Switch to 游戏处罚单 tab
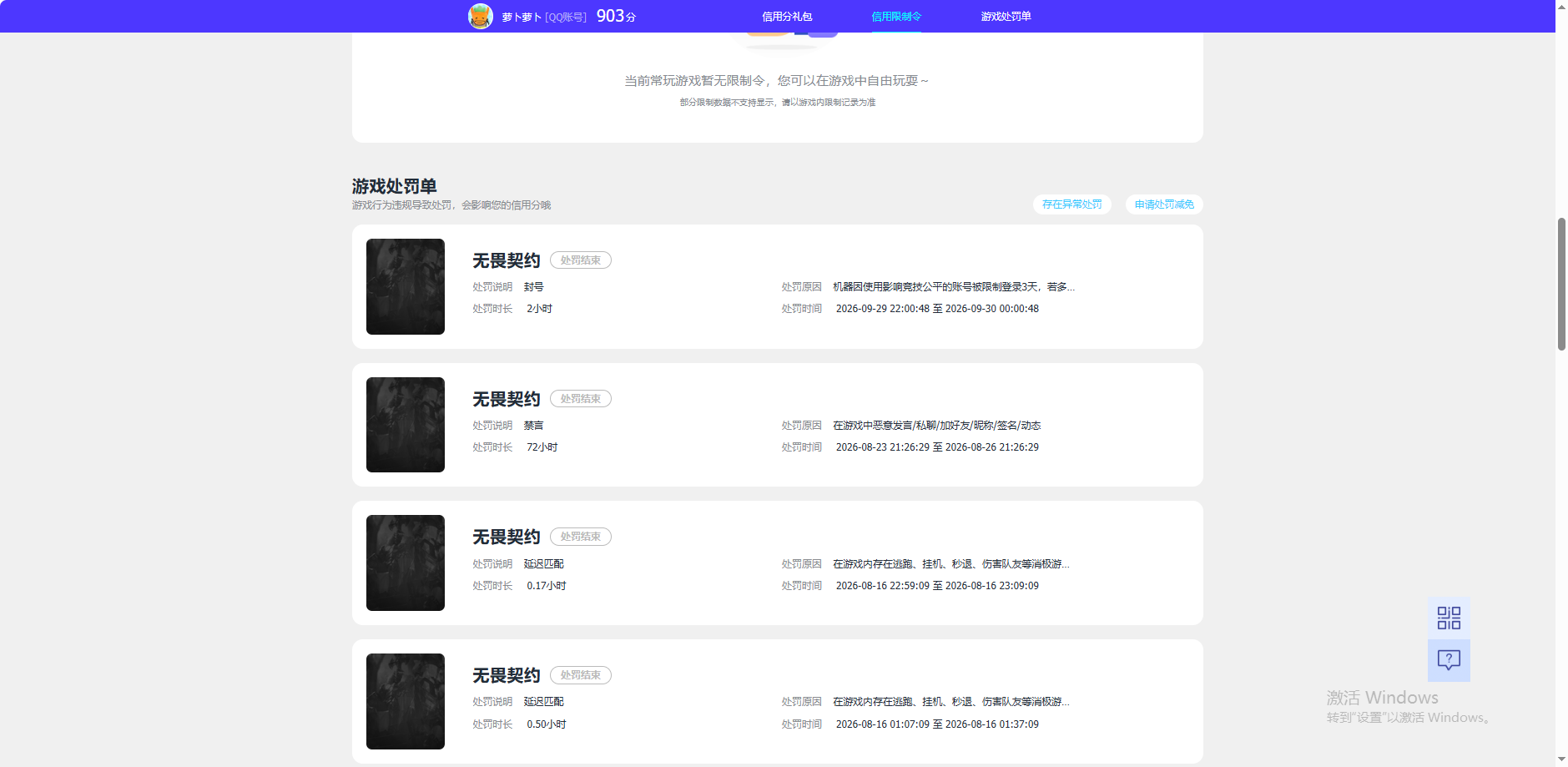1568x767 pixels. [1006, 17]
